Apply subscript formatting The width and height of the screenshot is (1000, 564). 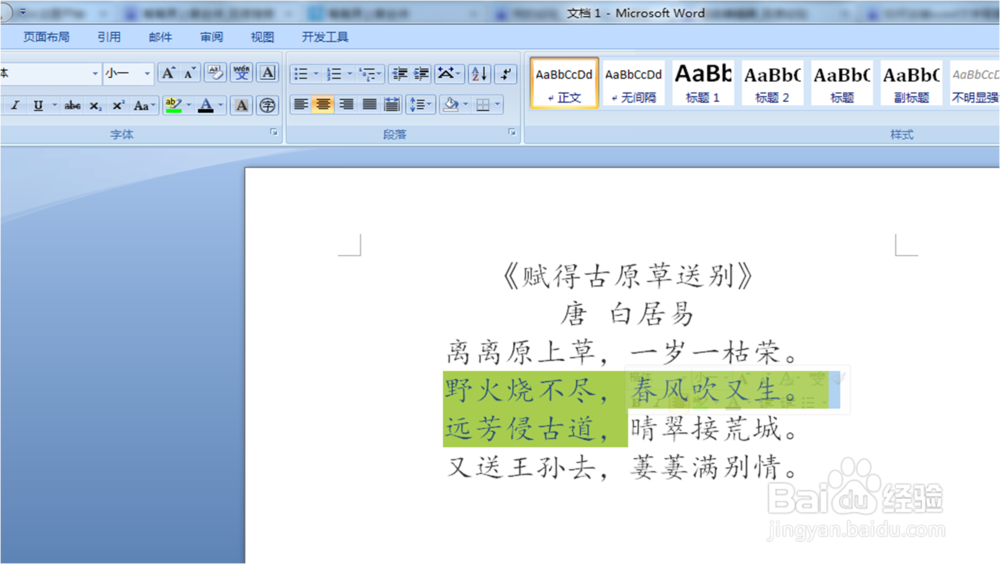click(95, 105)
